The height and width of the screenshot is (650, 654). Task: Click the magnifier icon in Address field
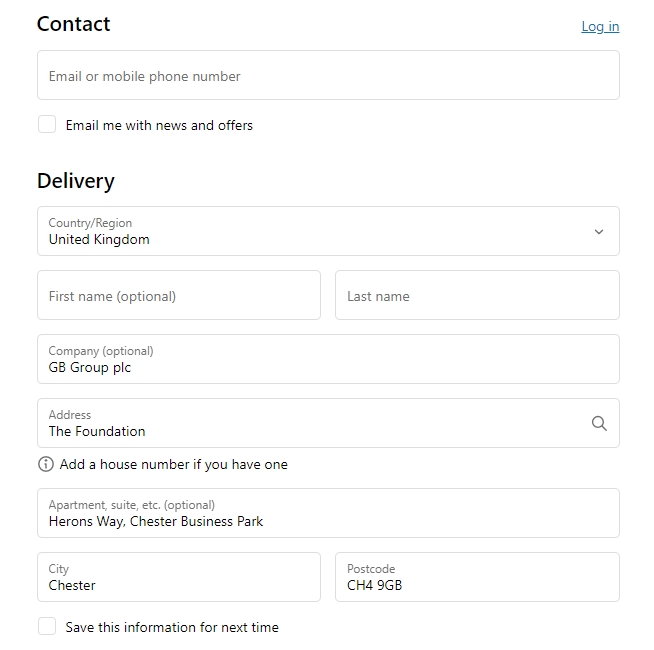pos(599,423)
